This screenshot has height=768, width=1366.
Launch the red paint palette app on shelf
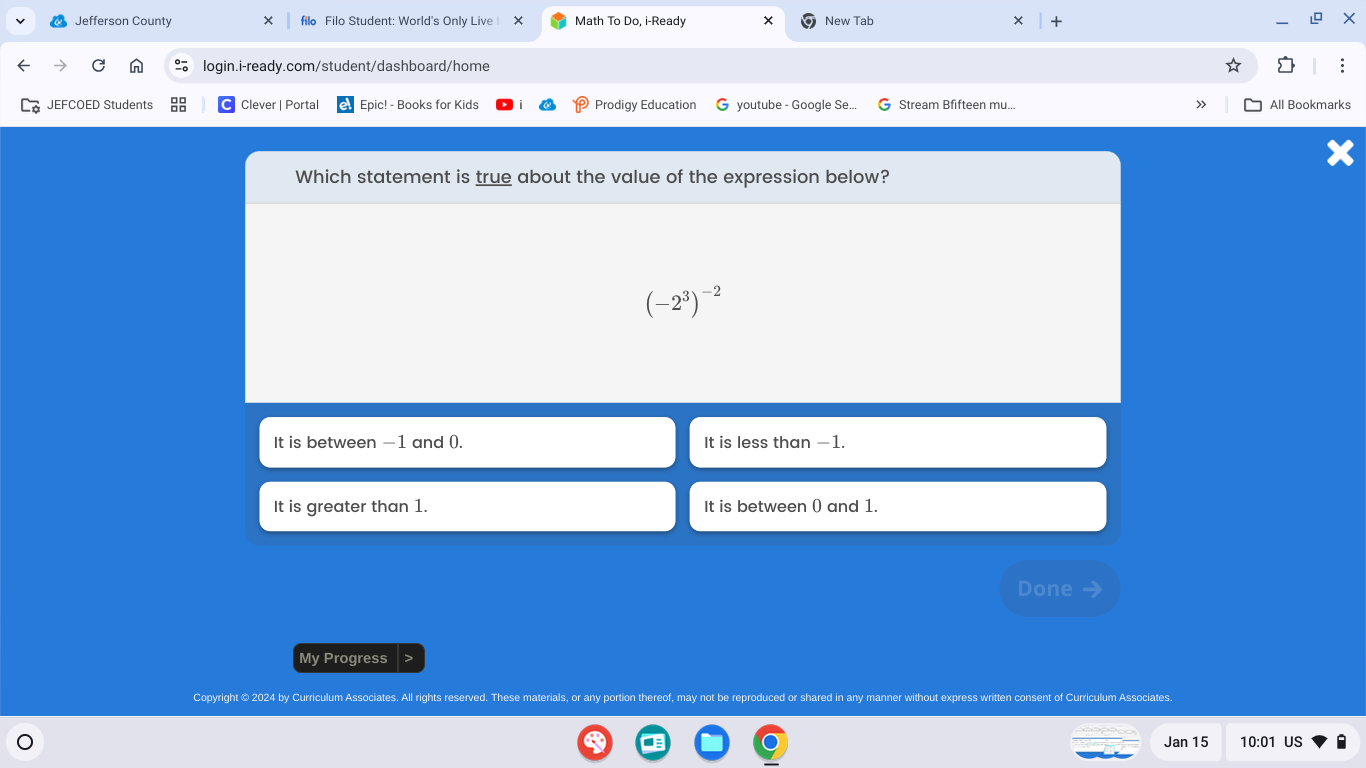[x=595, y=742]
